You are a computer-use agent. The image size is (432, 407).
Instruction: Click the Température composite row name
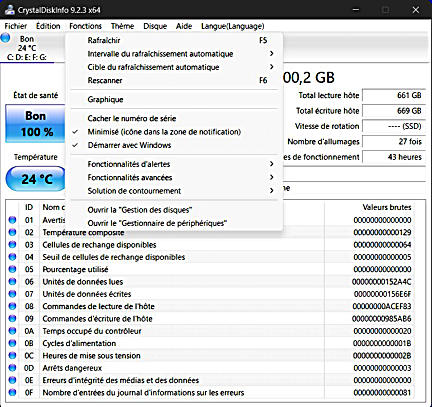pyautogui.click(x=83, y=232)
